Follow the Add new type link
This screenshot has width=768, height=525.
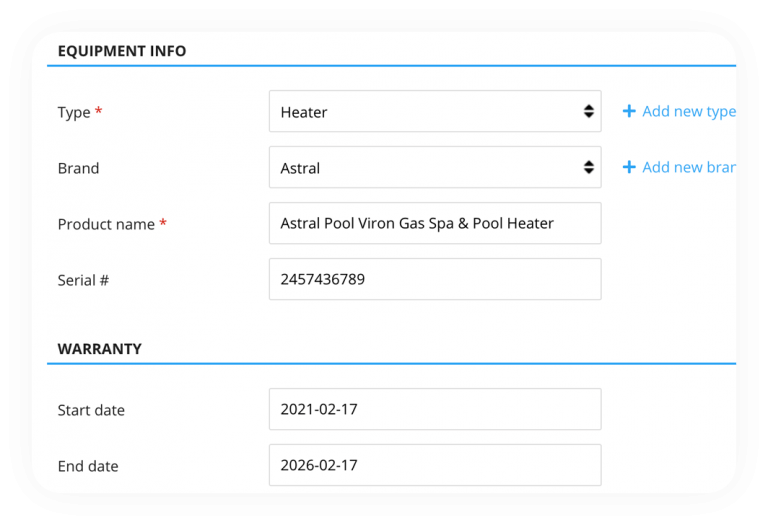pos(688,112)
